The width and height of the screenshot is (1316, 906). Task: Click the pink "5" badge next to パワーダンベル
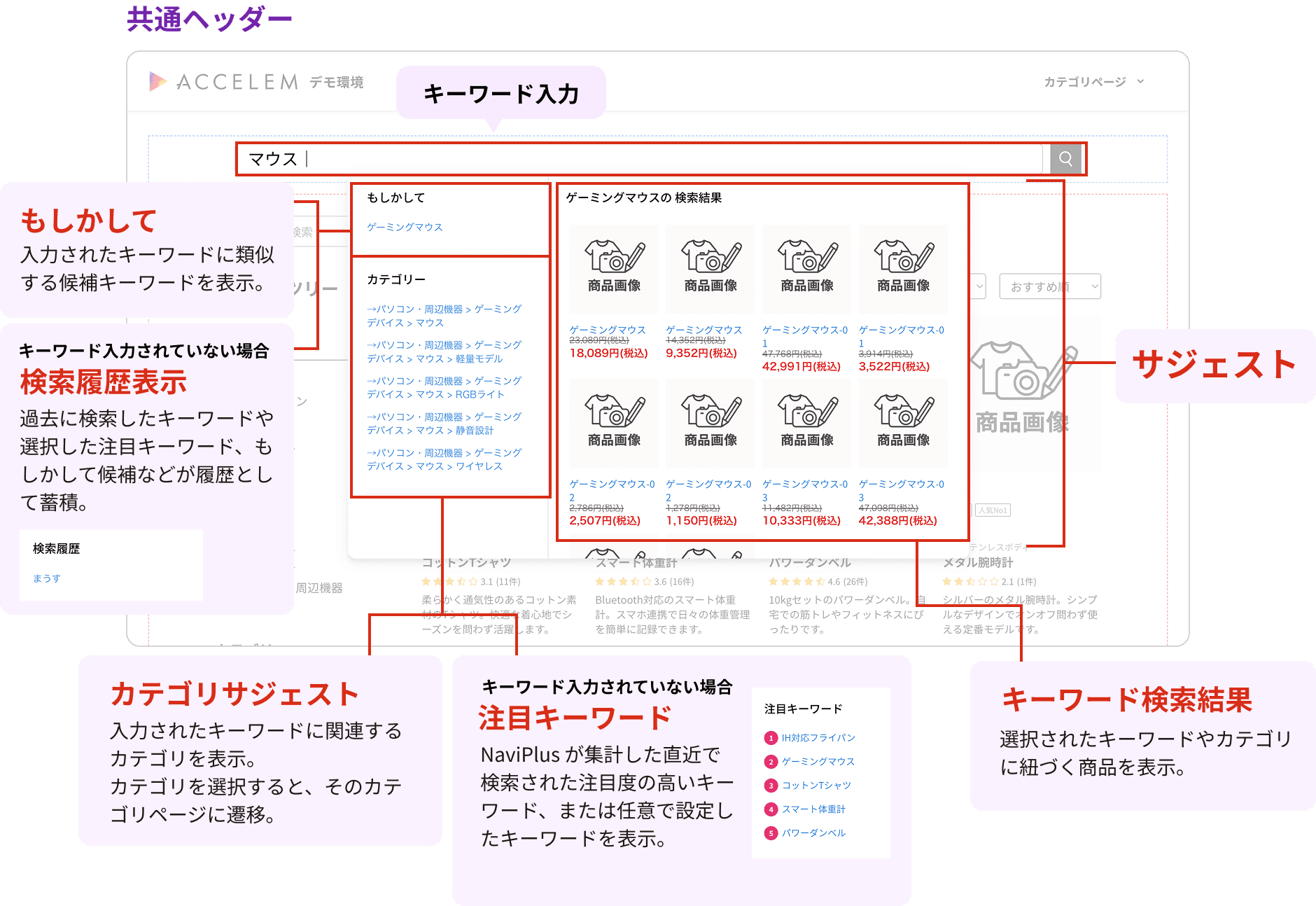(771, 832)
